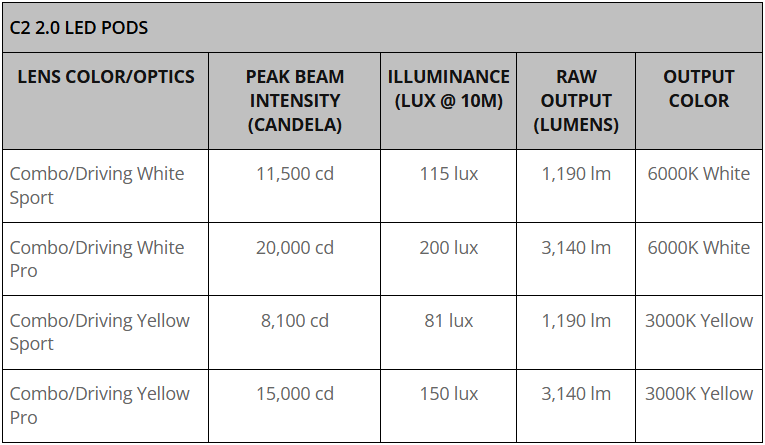Click the PEAK BEAM INTENSITY column header
Screen dimensions: 765x445
pyautogui.click(x=295, y=100)
